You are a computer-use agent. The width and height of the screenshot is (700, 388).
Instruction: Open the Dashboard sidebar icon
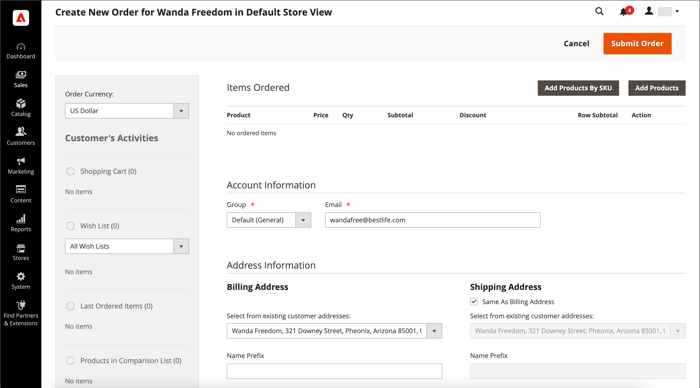[21, 51]
